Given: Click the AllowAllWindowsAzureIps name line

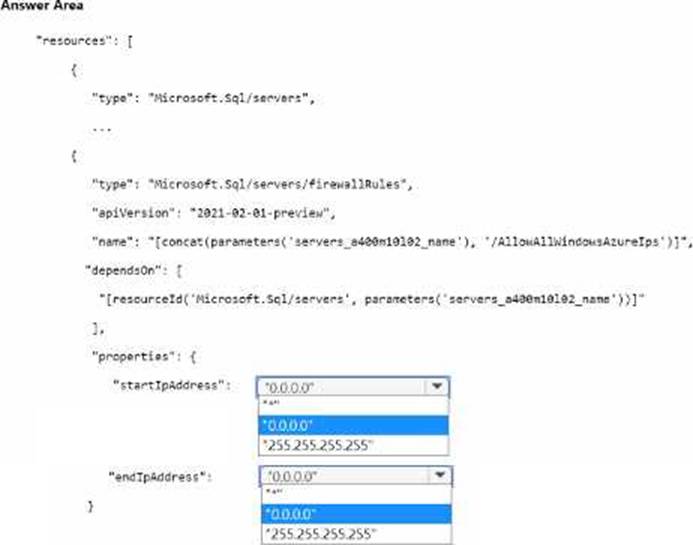Looking at the screenshot, I should coord(392,242).
